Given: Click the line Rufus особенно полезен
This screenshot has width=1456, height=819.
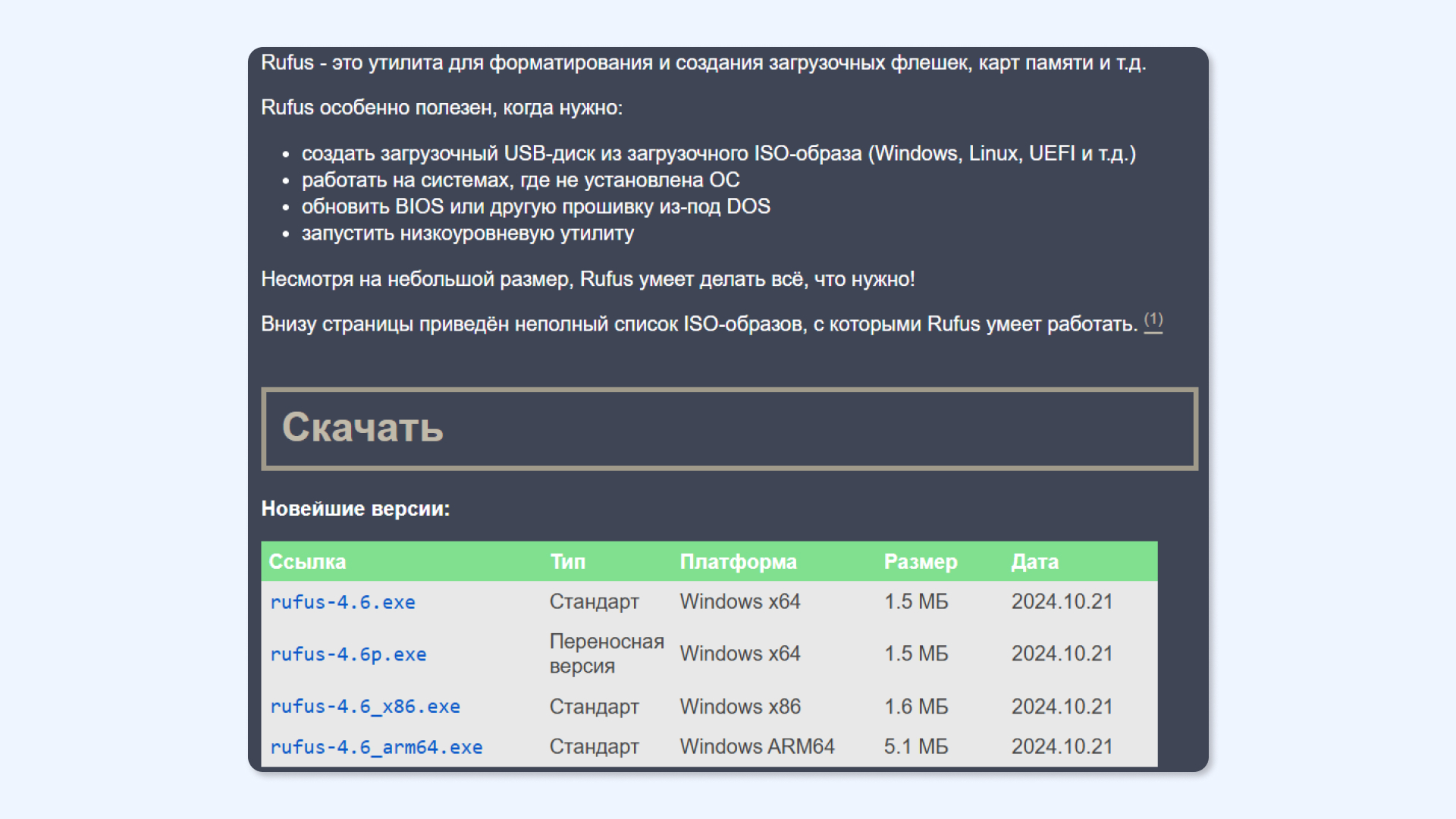Looking at the screenshot, I should point(441,108).
